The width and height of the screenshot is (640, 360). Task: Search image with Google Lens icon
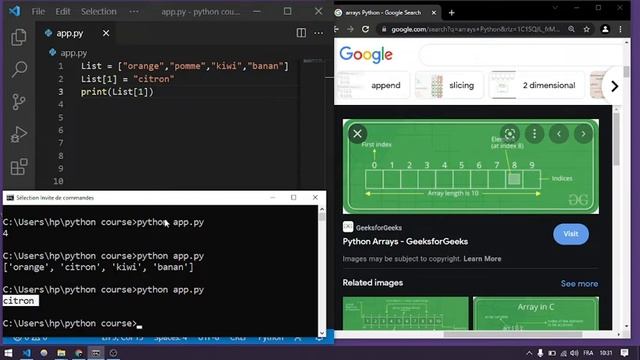(510, 133)
